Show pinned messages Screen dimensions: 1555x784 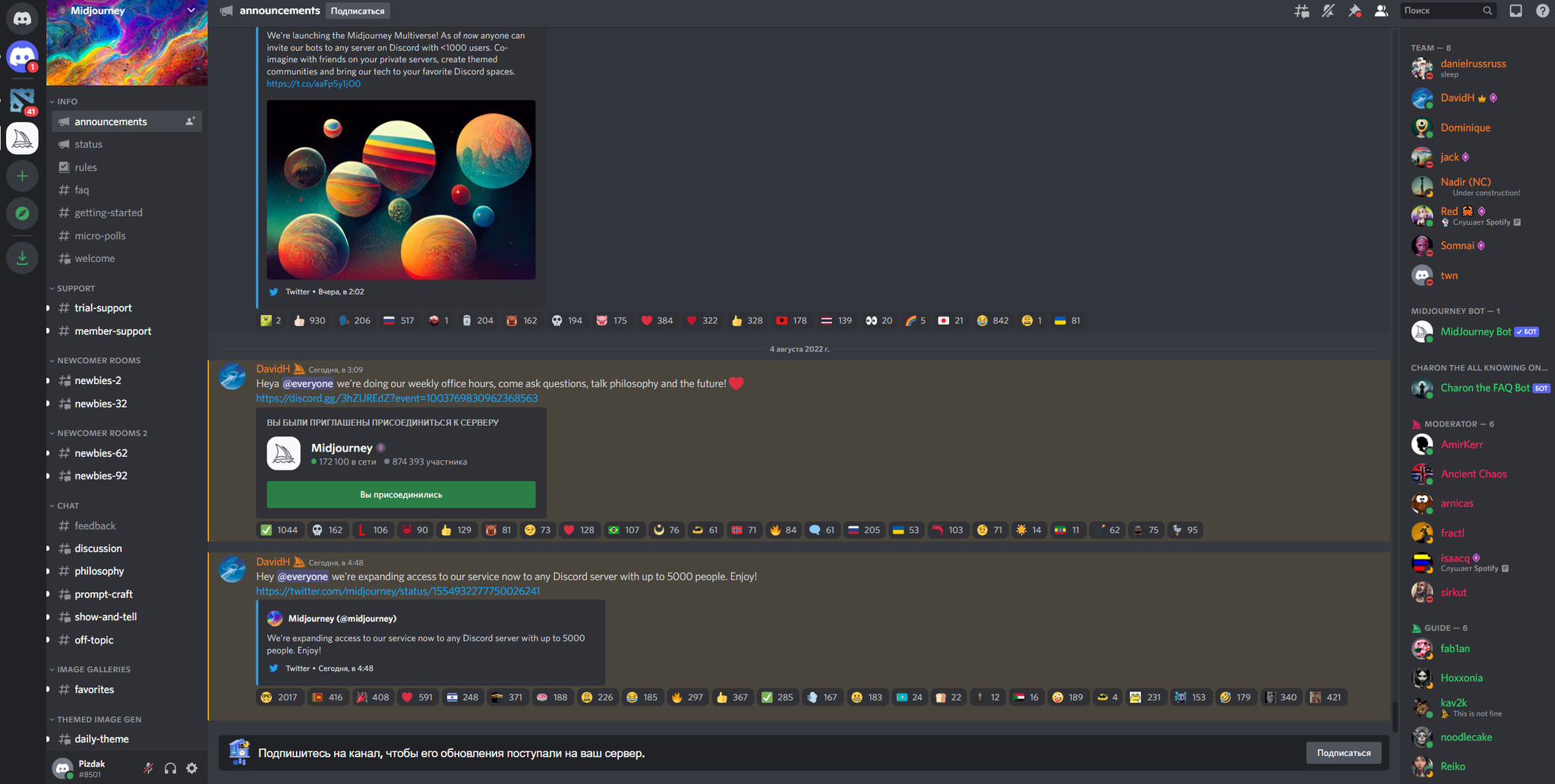pos(1355,11)
